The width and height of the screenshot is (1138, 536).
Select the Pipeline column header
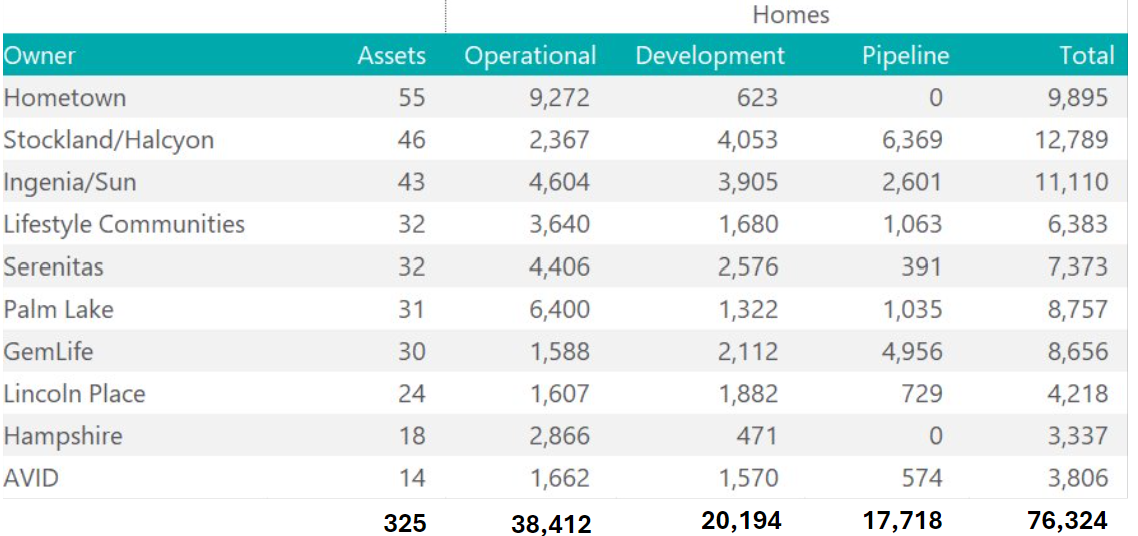point(905,56)
